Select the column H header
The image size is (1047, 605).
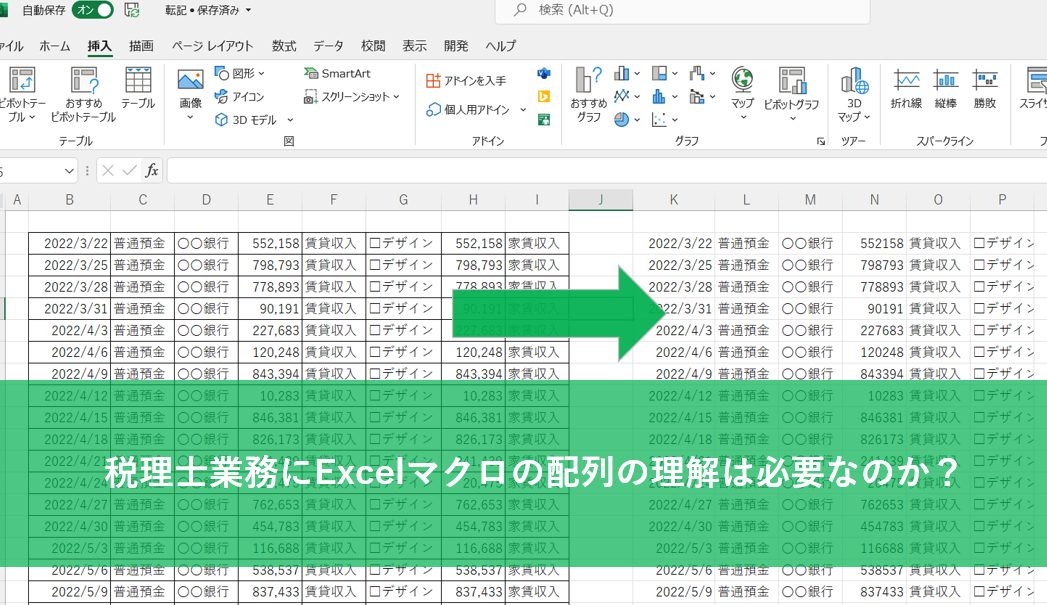473,200
